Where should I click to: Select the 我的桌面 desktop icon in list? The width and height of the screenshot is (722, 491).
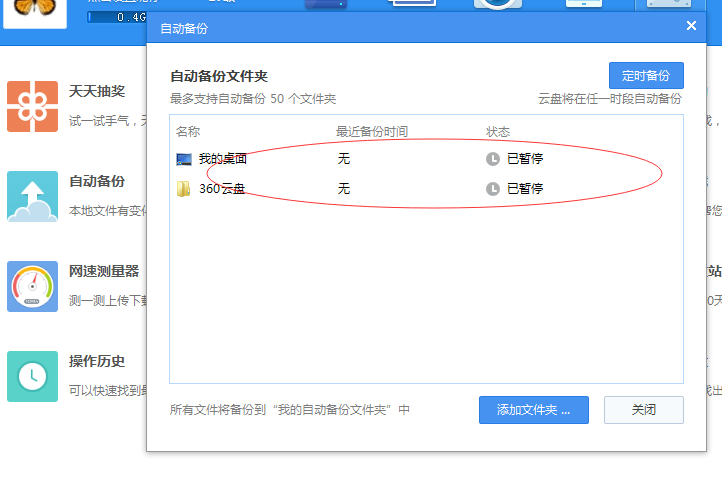(184, 159)
